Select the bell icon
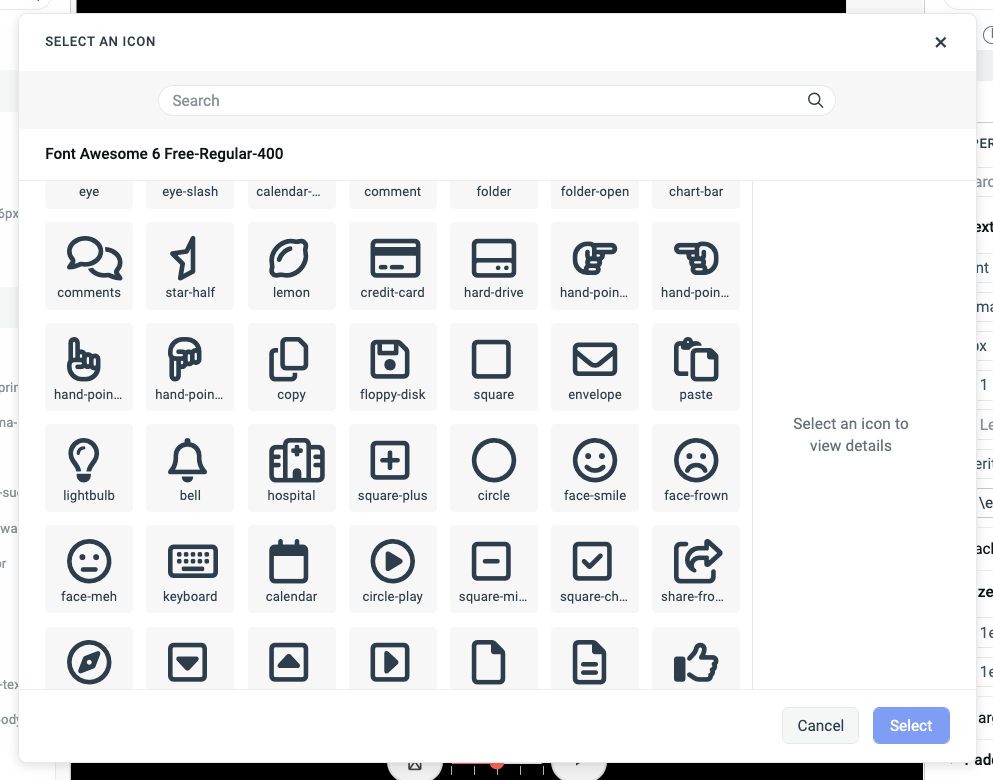 190,469
